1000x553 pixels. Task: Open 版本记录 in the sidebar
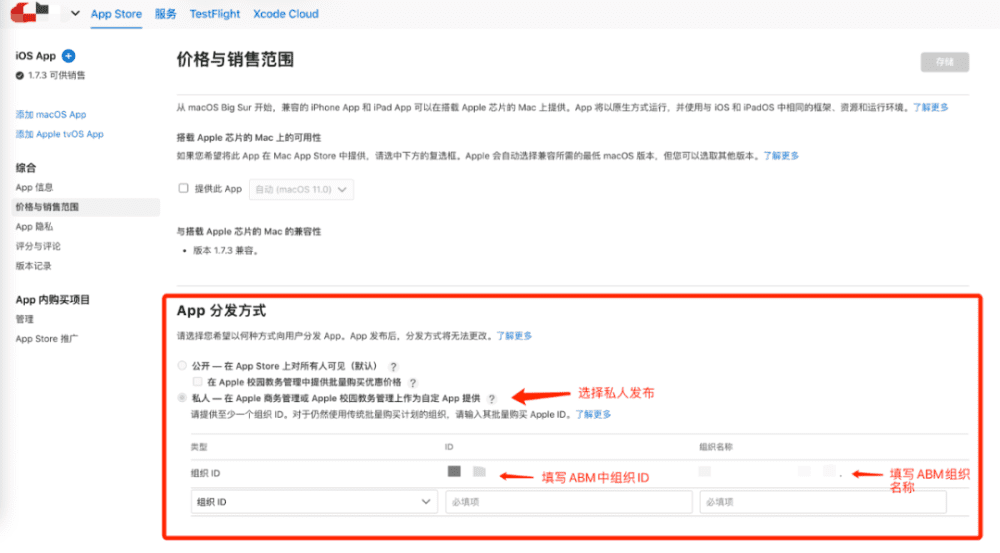[x=34, y=266]
